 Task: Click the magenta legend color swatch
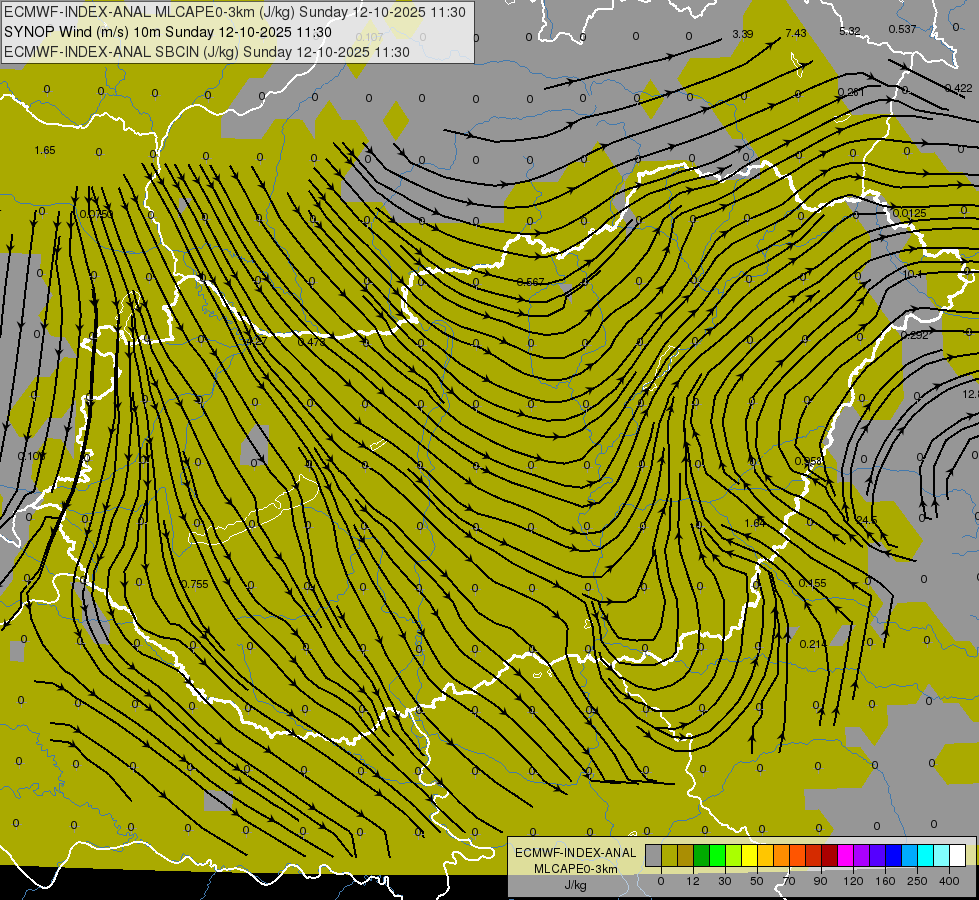pos(845,855)
